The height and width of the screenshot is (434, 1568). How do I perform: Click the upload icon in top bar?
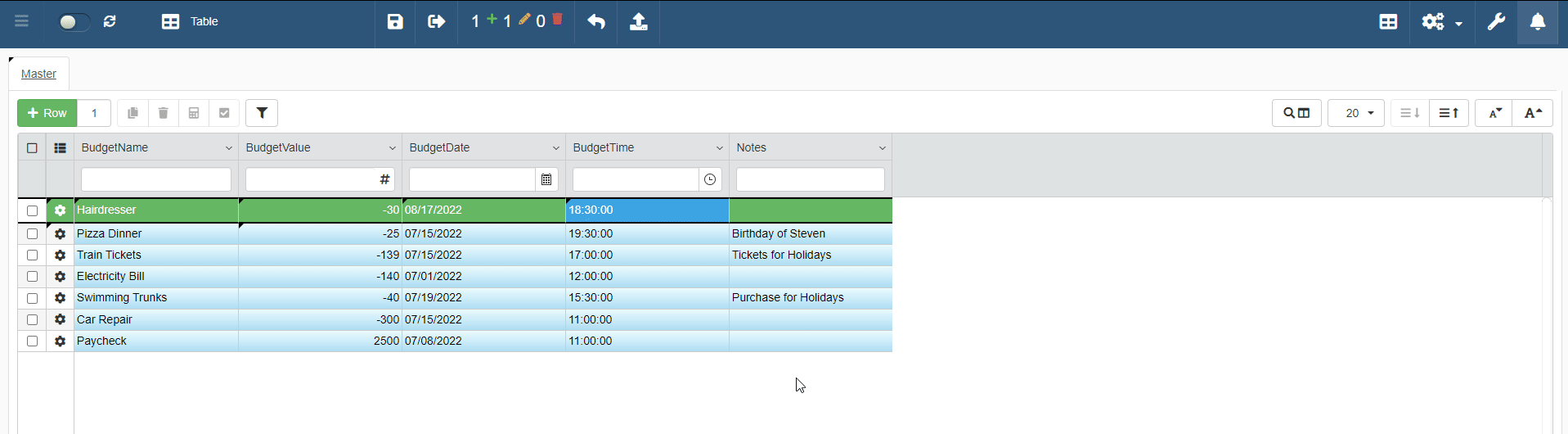(x=639, y=22)
